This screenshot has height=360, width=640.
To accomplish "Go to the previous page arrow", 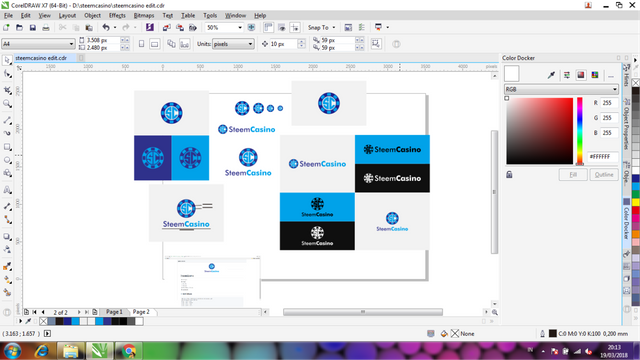I will tap(43, 312).
